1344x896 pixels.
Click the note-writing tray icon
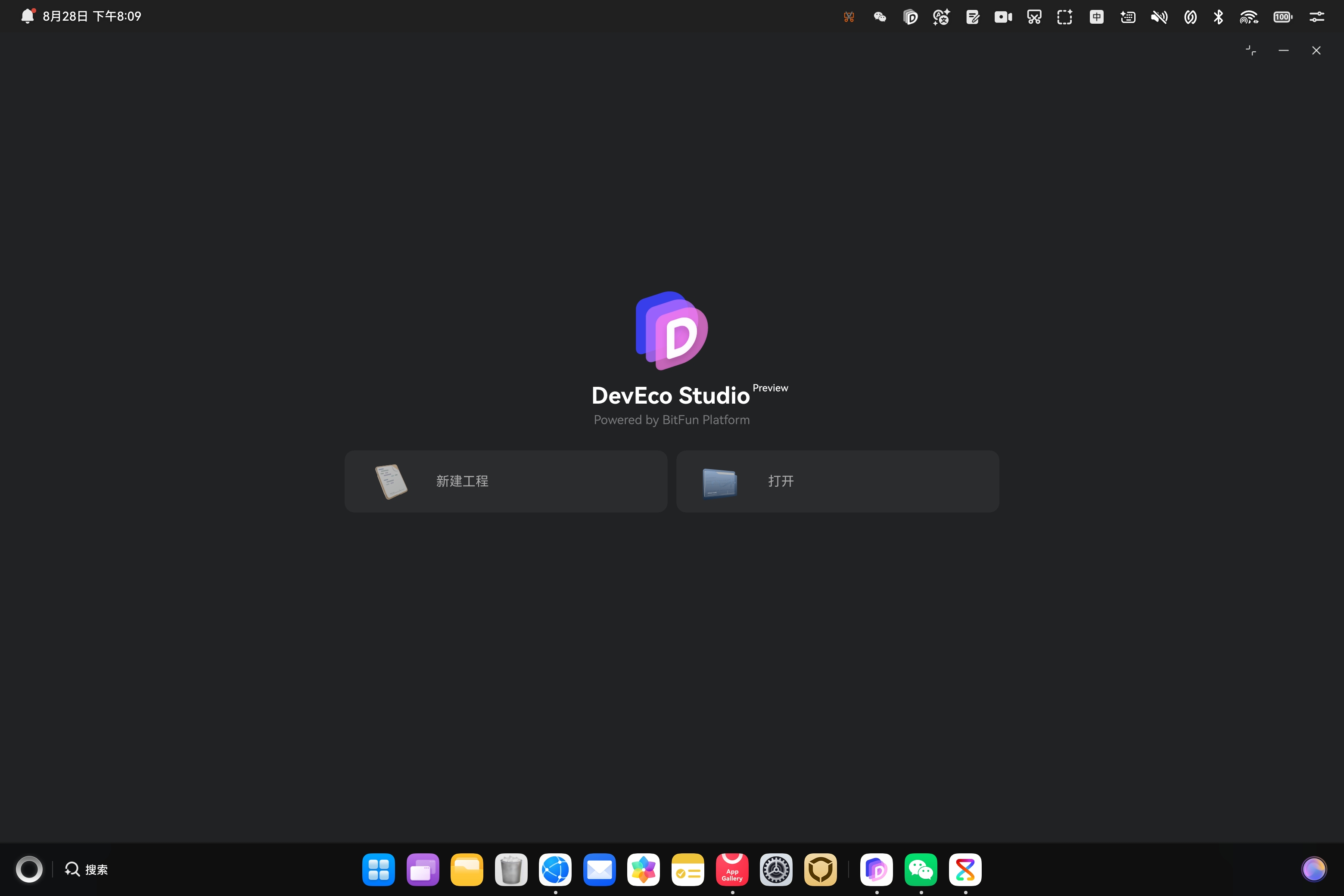pyautogui.click(x=973, y=17)
